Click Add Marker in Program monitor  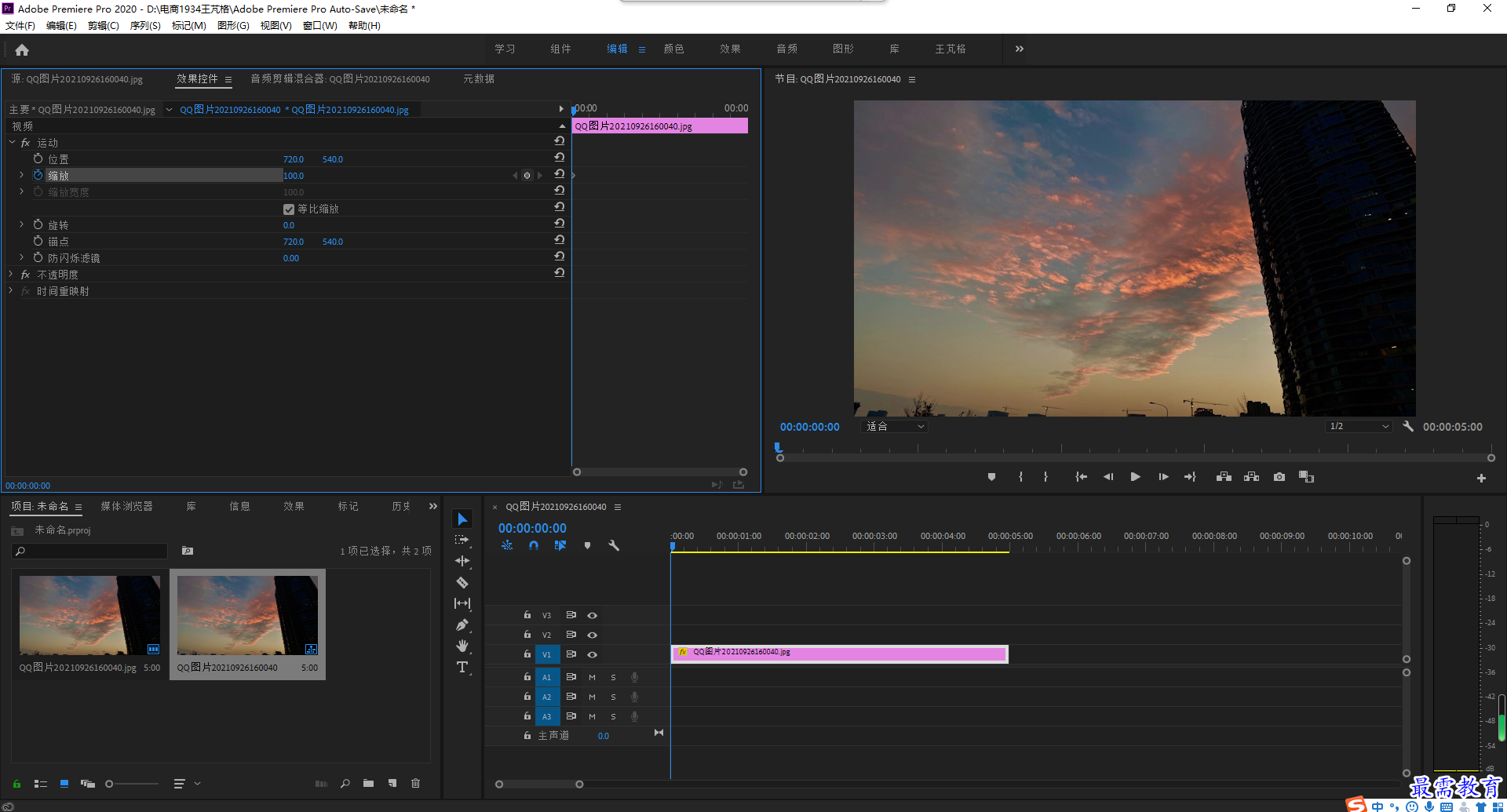(991, 477)
